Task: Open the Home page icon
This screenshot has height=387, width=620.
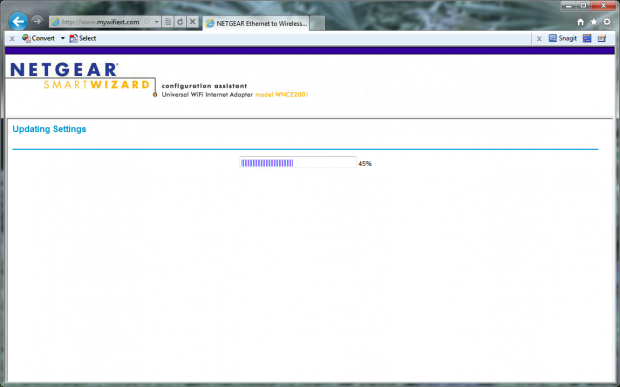Action: coord(580,22)
